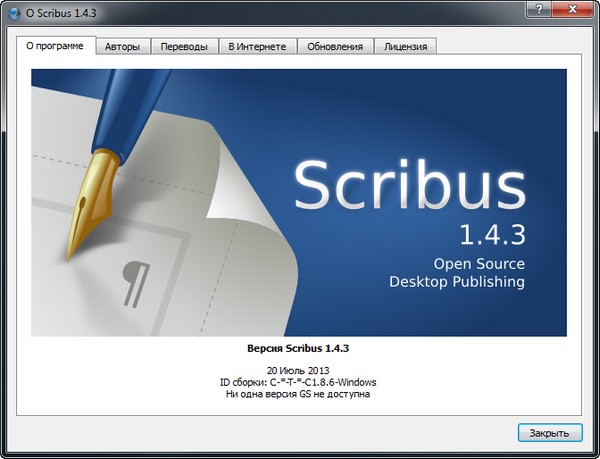This screenshot has width=600, height=459.
Task: Click the 1.4.3 version number in banner
Action: (491, 235)
